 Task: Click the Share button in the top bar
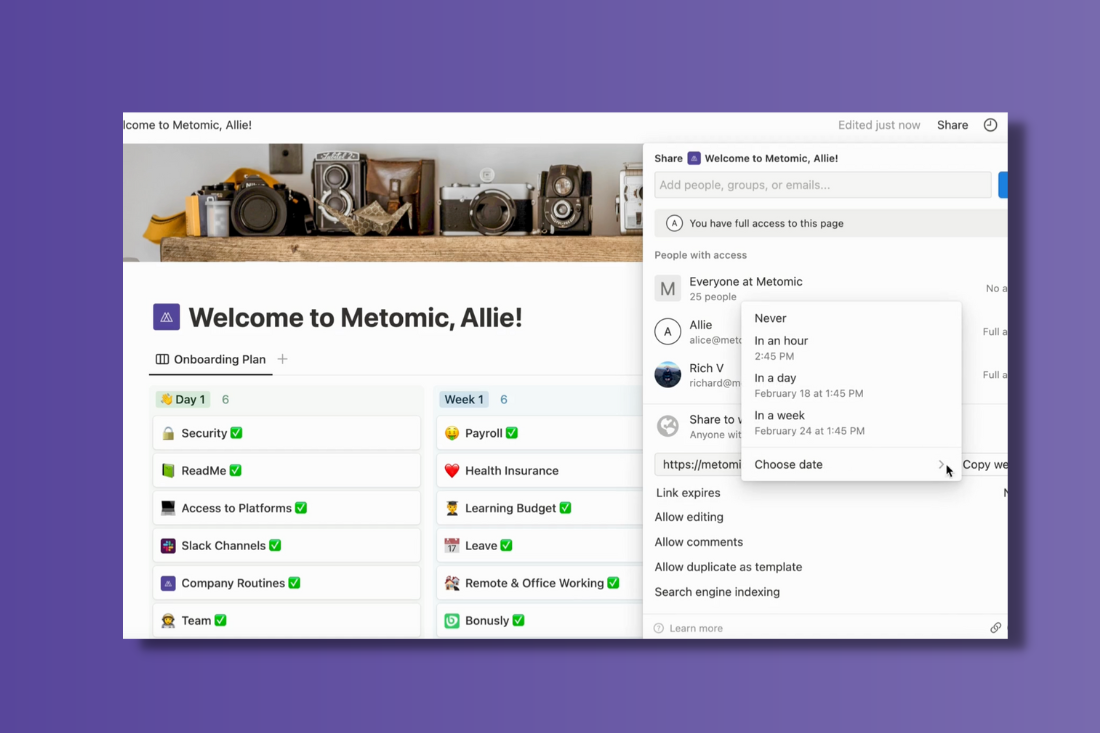tap(952, 124)
